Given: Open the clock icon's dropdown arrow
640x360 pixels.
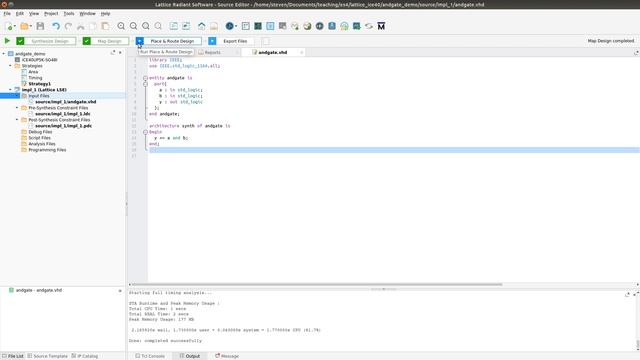Looking at the screenshot, I should tap(236, 27).
